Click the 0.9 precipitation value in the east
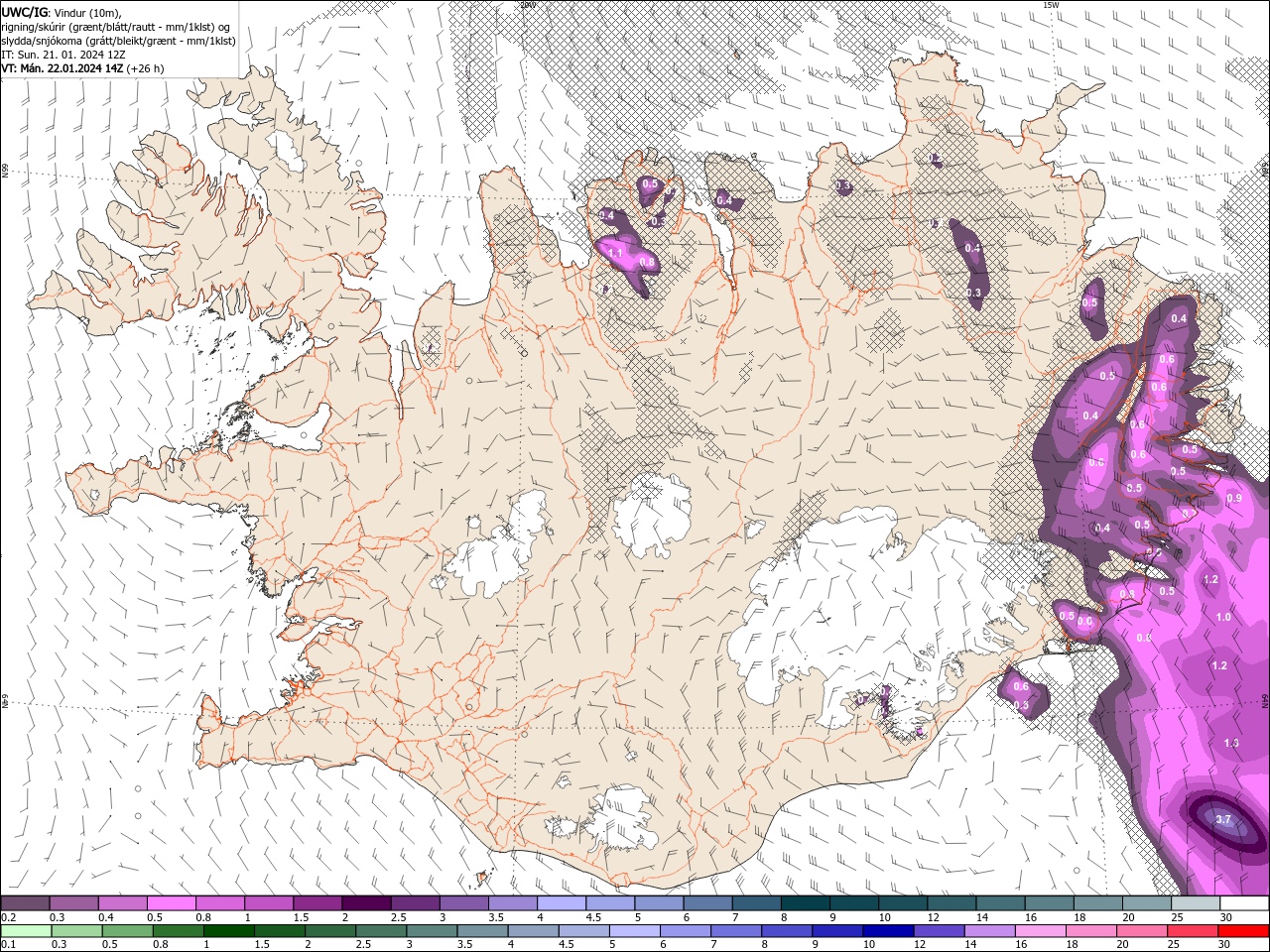The width and height of the screenshot is (1270, 952). [x=1234, y=498]
